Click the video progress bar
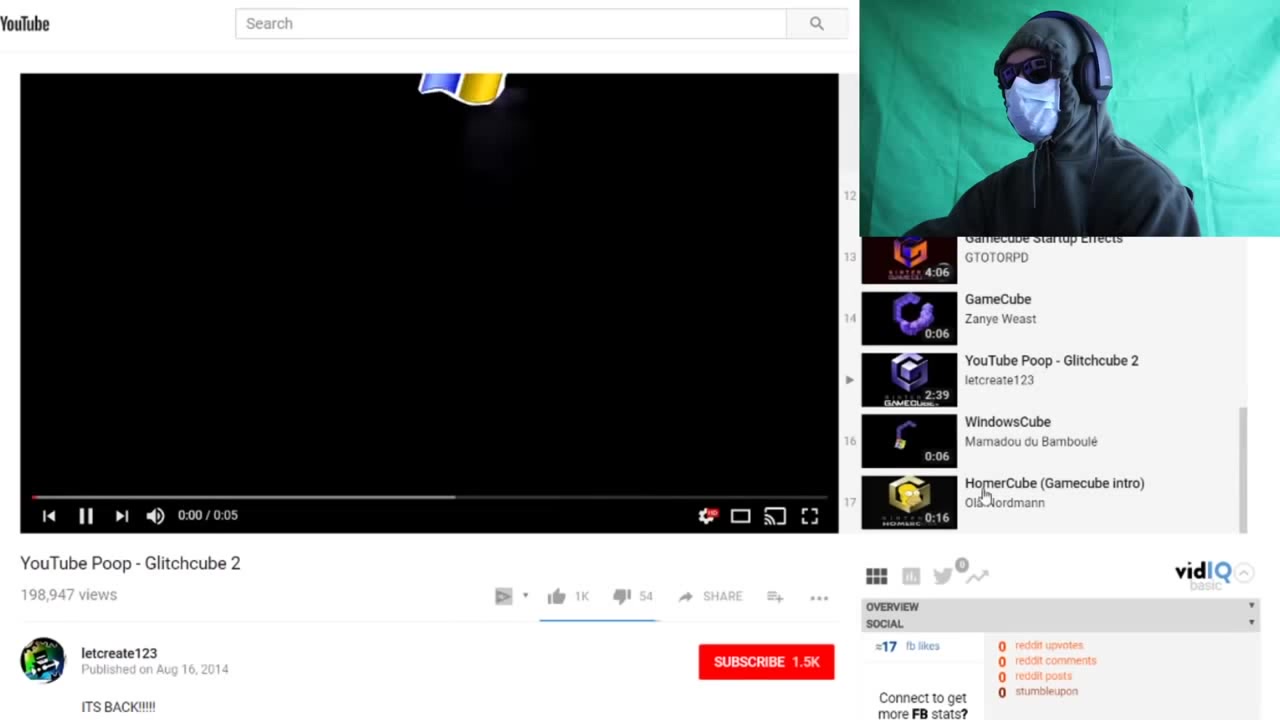Screen dimensions: 1280x720 click(x=430, y=497)
